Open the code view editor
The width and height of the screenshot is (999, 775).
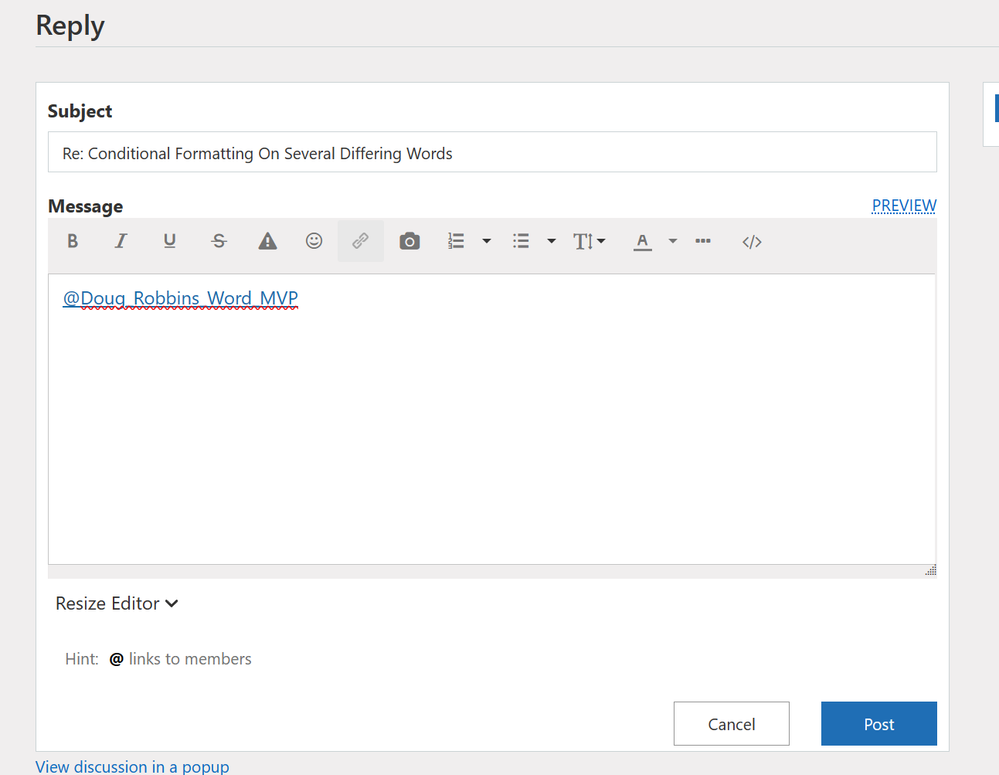click(x=751, y=241)
